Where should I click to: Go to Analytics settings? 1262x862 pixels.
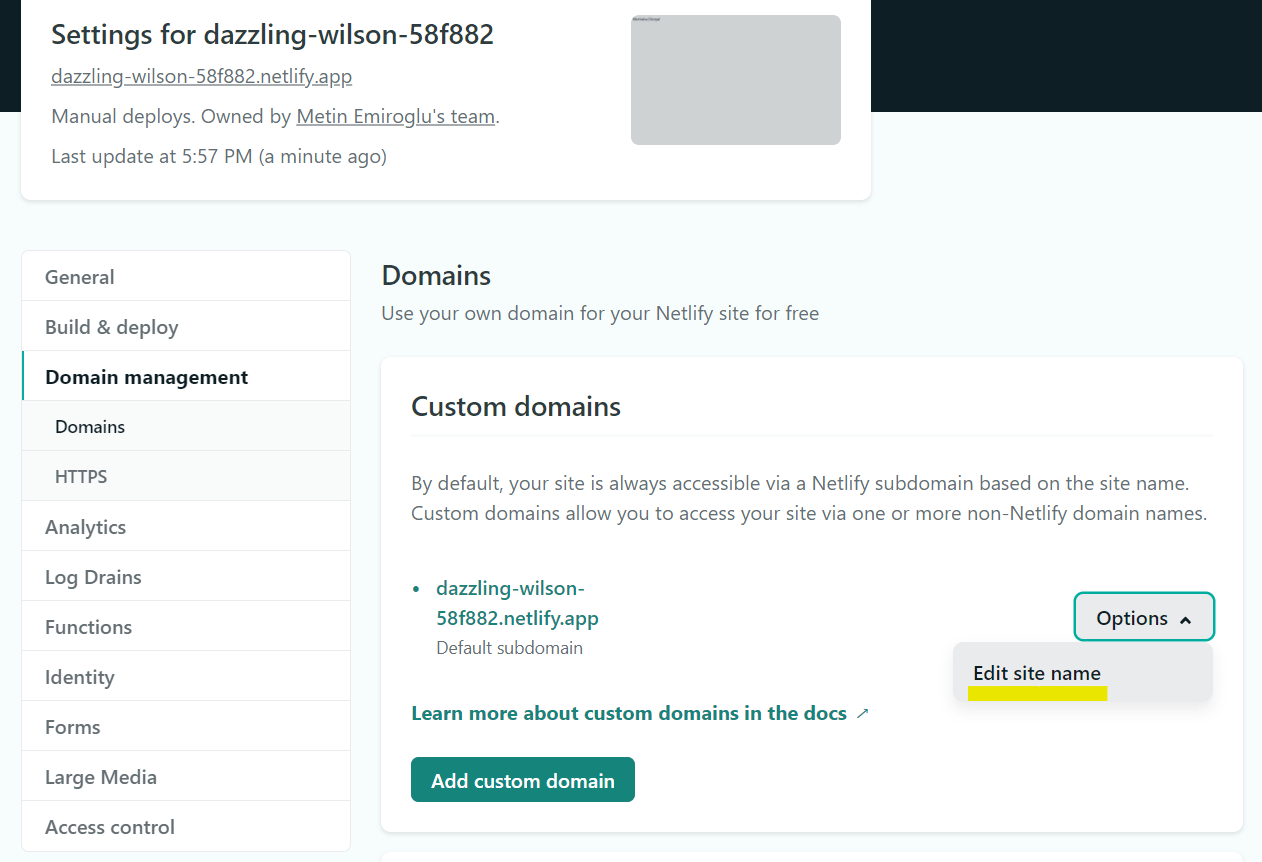pyautogui.click(x=186, y=526)
